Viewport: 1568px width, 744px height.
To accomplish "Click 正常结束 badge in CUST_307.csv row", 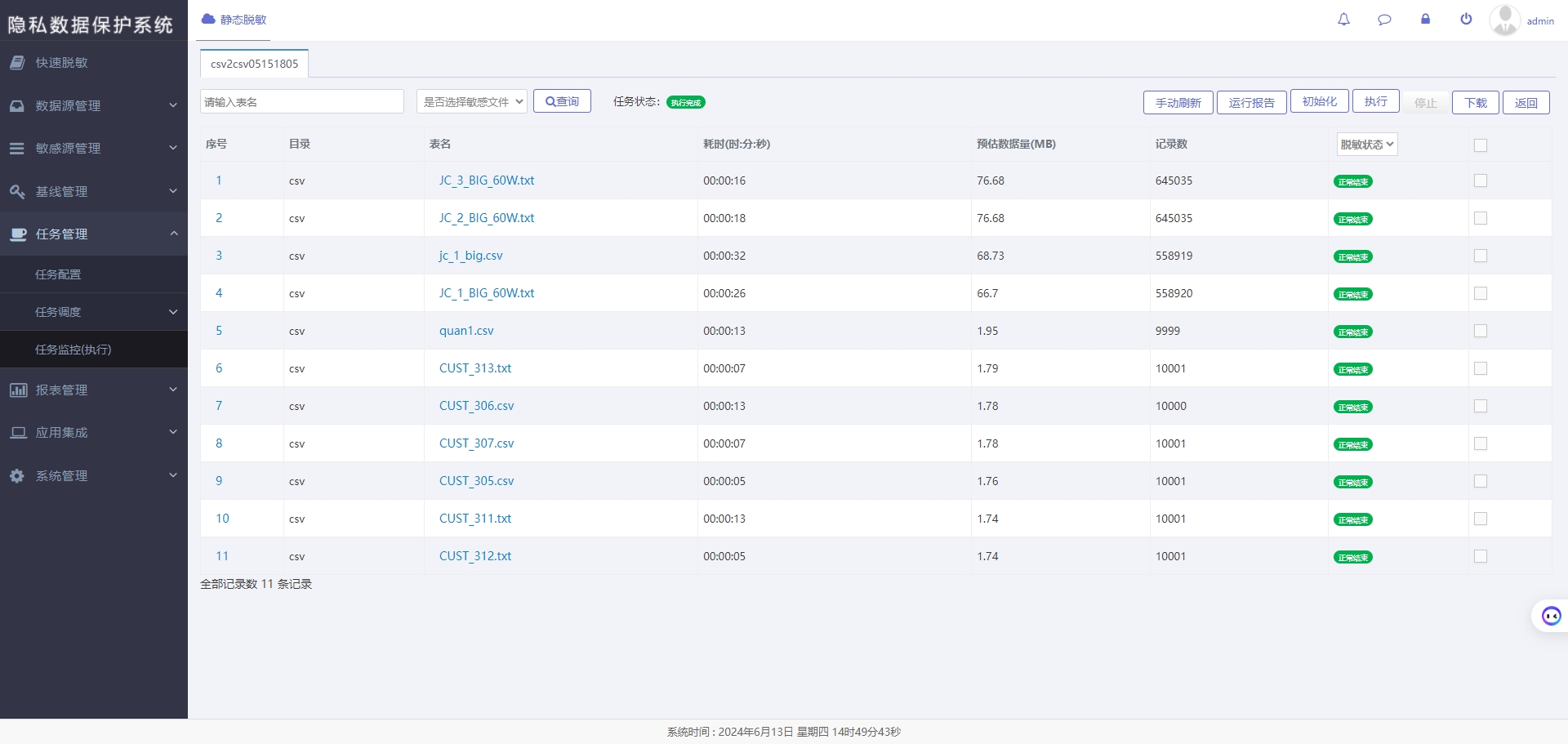I will 1353,444.
